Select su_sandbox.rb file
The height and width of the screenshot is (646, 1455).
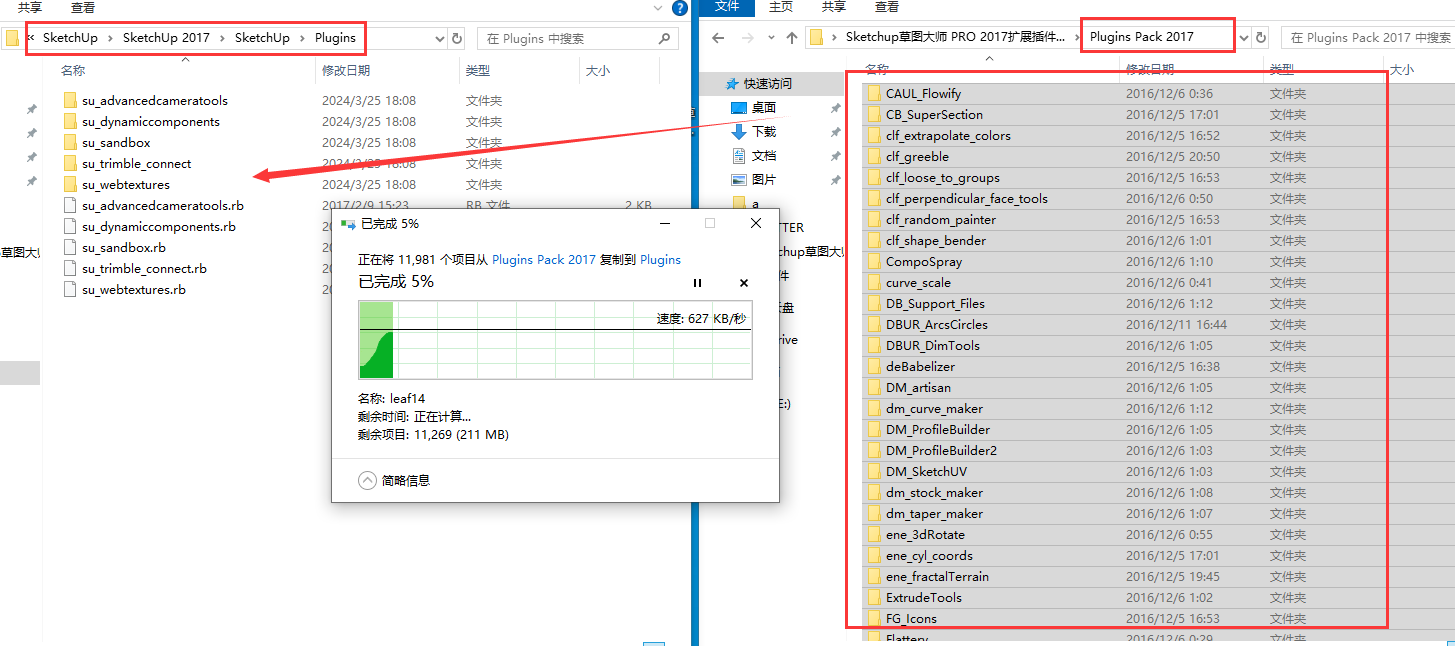(124, 248)
